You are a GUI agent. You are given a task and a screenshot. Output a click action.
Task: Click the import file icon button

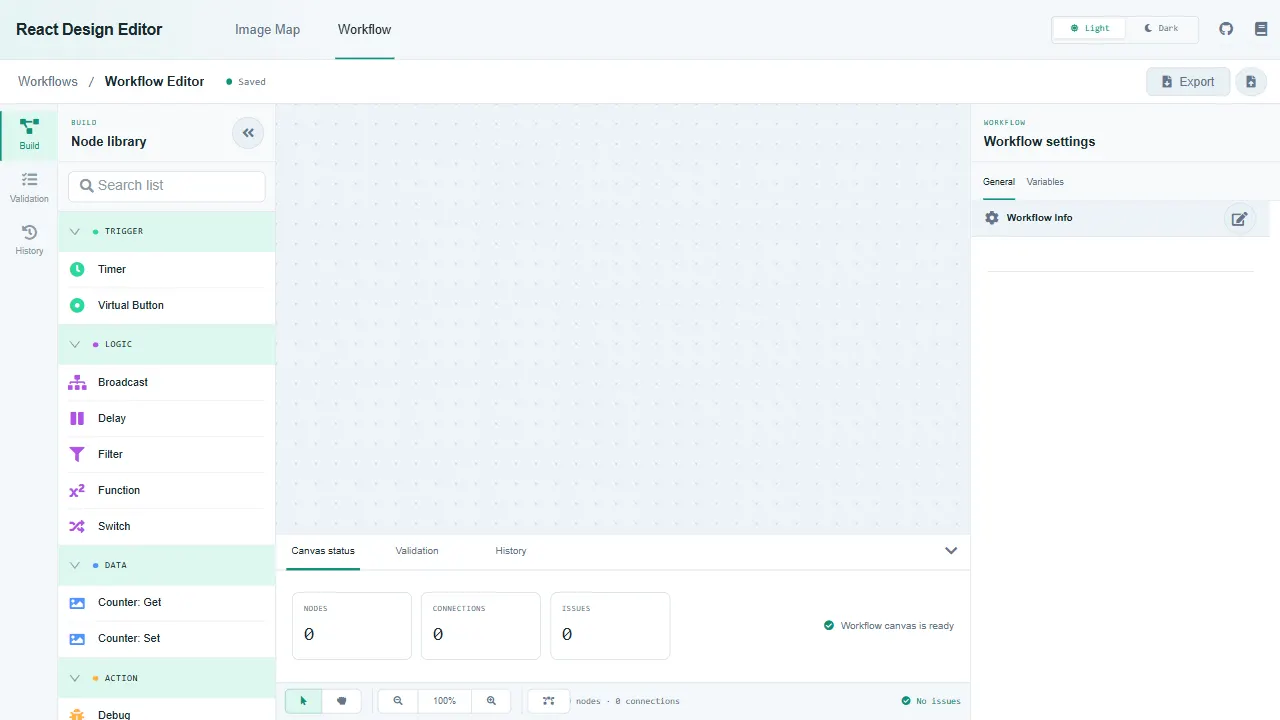1251,82
